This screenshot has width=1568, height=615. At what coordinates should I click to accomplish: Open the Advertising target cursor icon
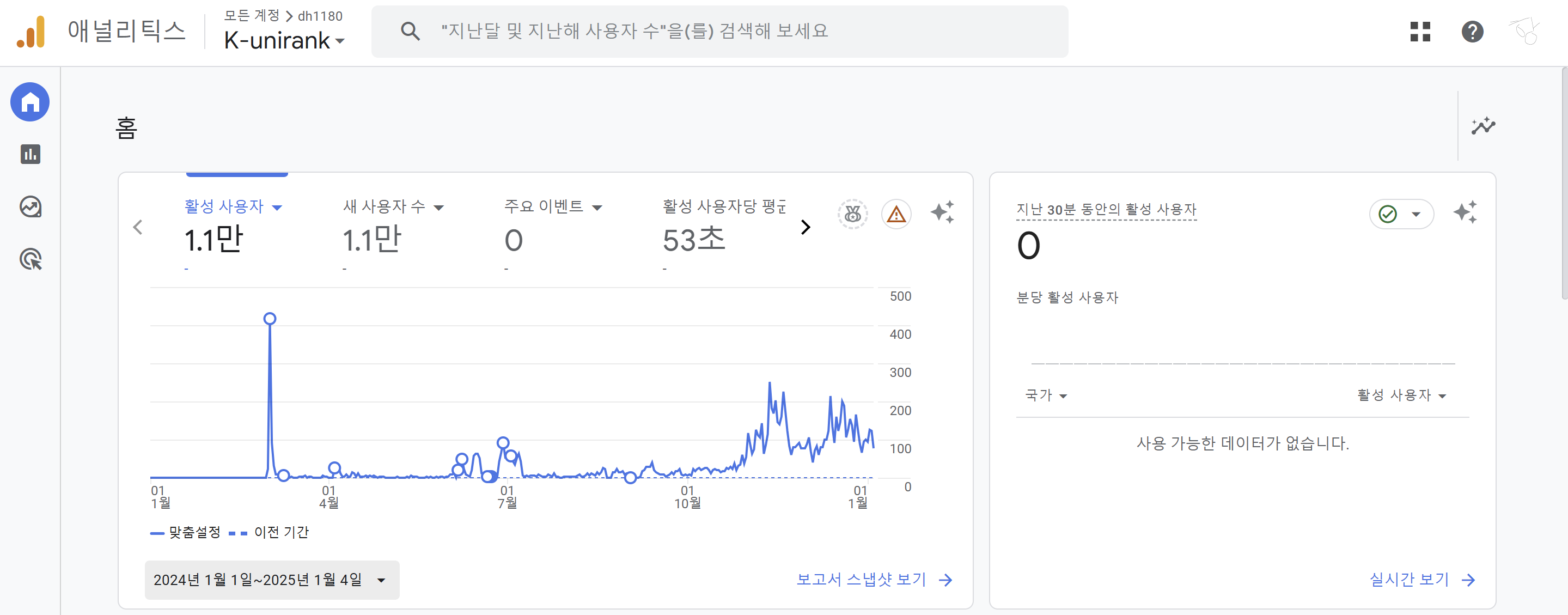point(30,259)
